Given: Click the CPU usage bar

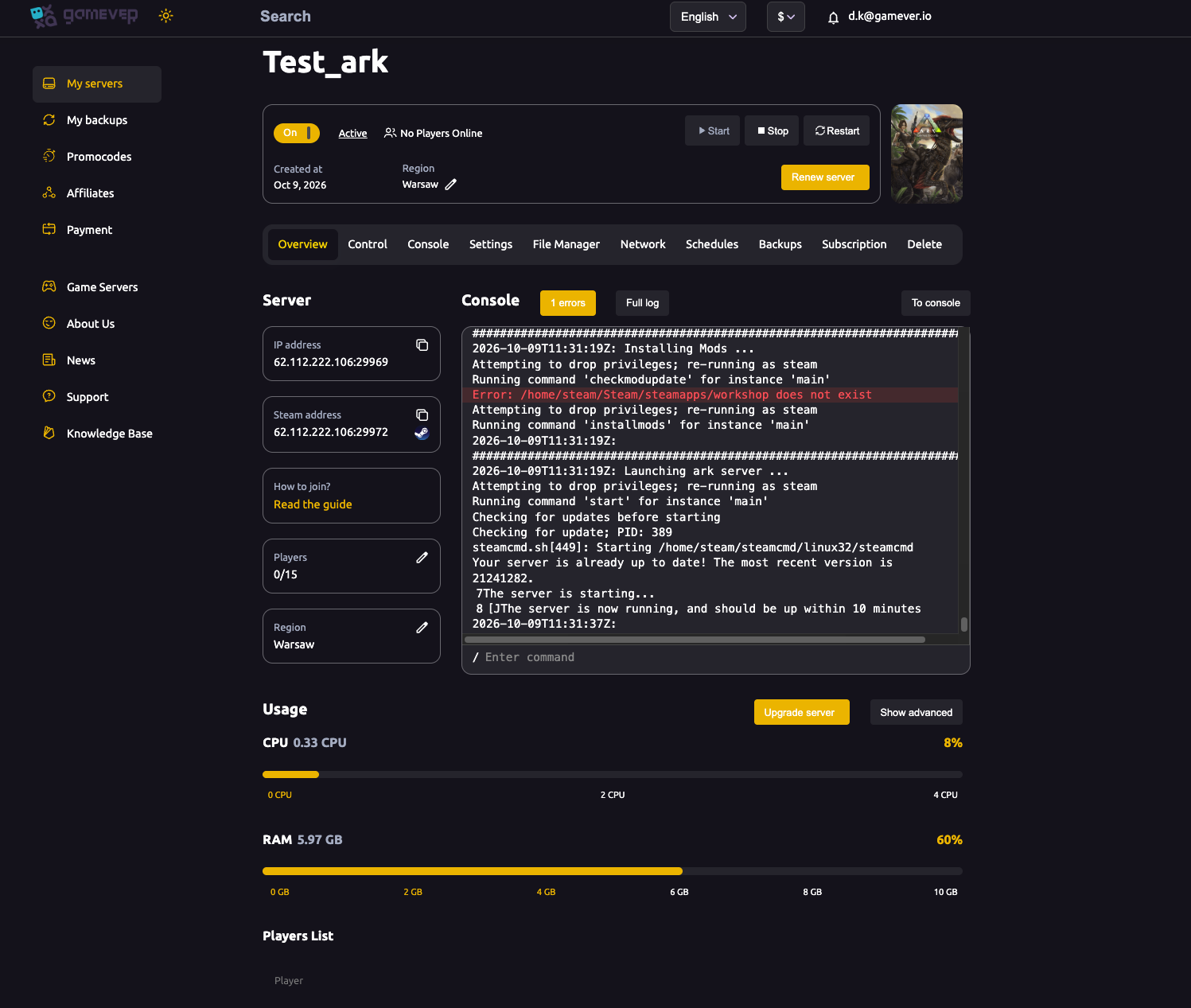Looking at the screenshot, I should point(613,774).
